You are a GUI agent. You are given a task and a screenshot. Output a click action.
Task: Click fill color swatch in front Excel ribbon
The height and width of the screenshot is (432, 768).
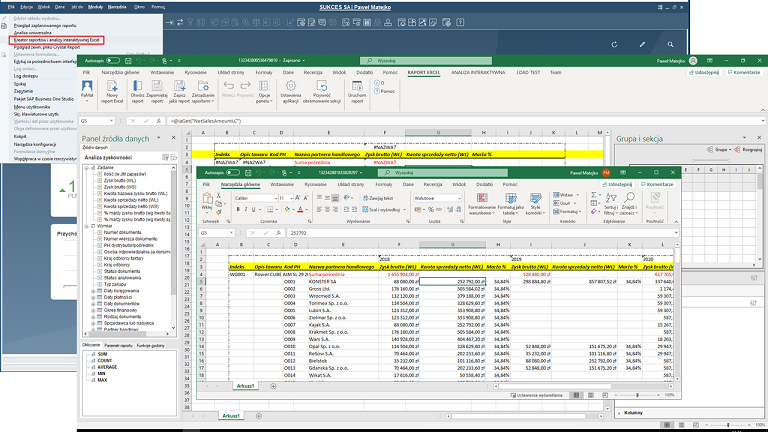tap(287, 210)
